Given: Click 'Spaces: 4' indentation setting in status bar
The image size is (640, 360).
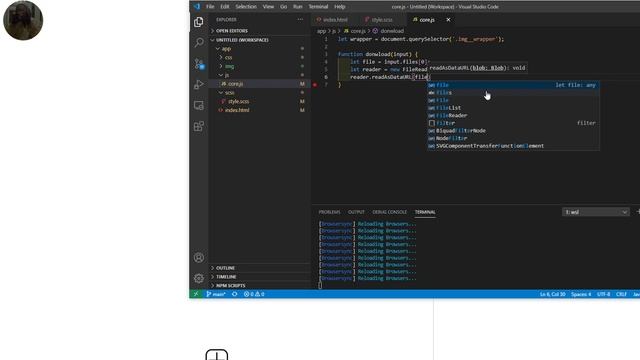Looking at the screenshot, I should pos(581,294).
